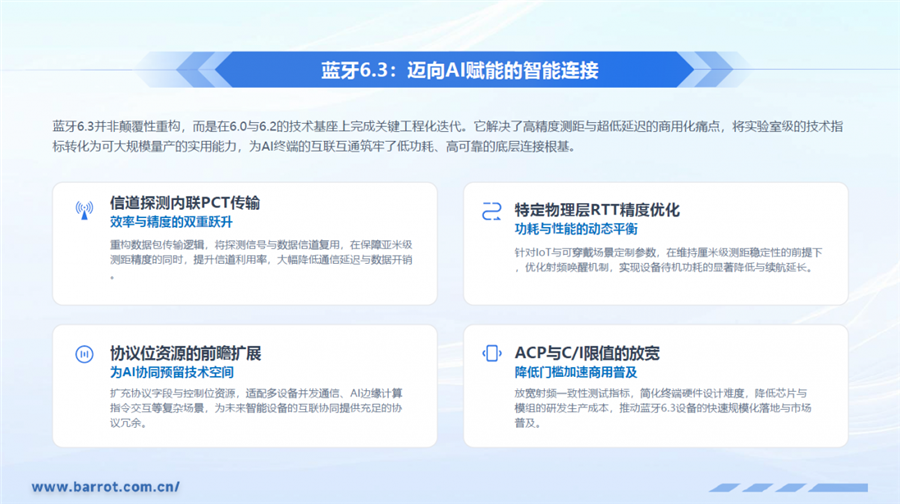Click the description starting 重构数据包传输逻辑
Screen dimensions: 900x504
pos(261,259)
